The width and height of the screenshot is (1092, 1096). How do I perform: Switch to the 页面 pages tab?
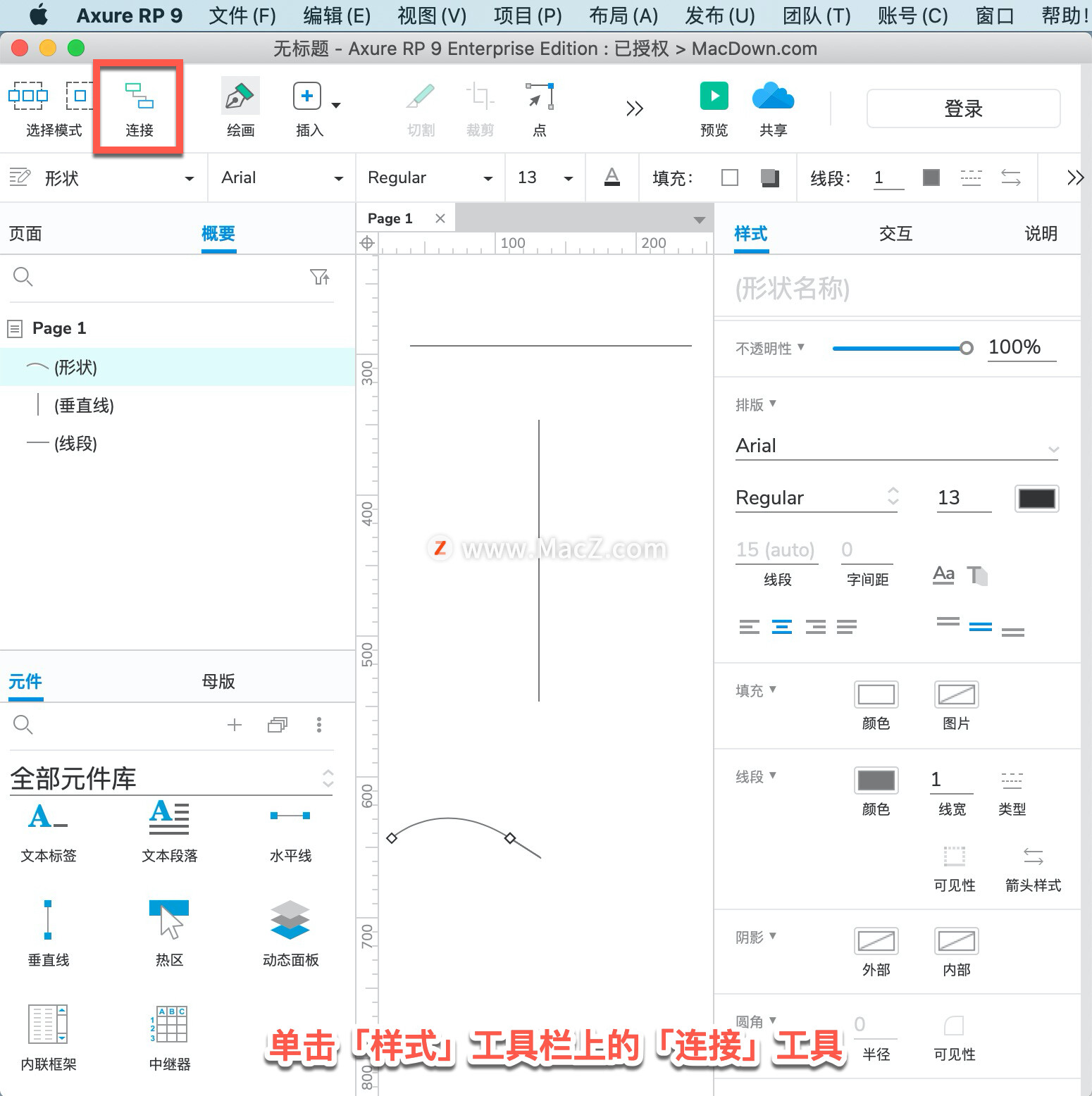[x=25, y=233]
